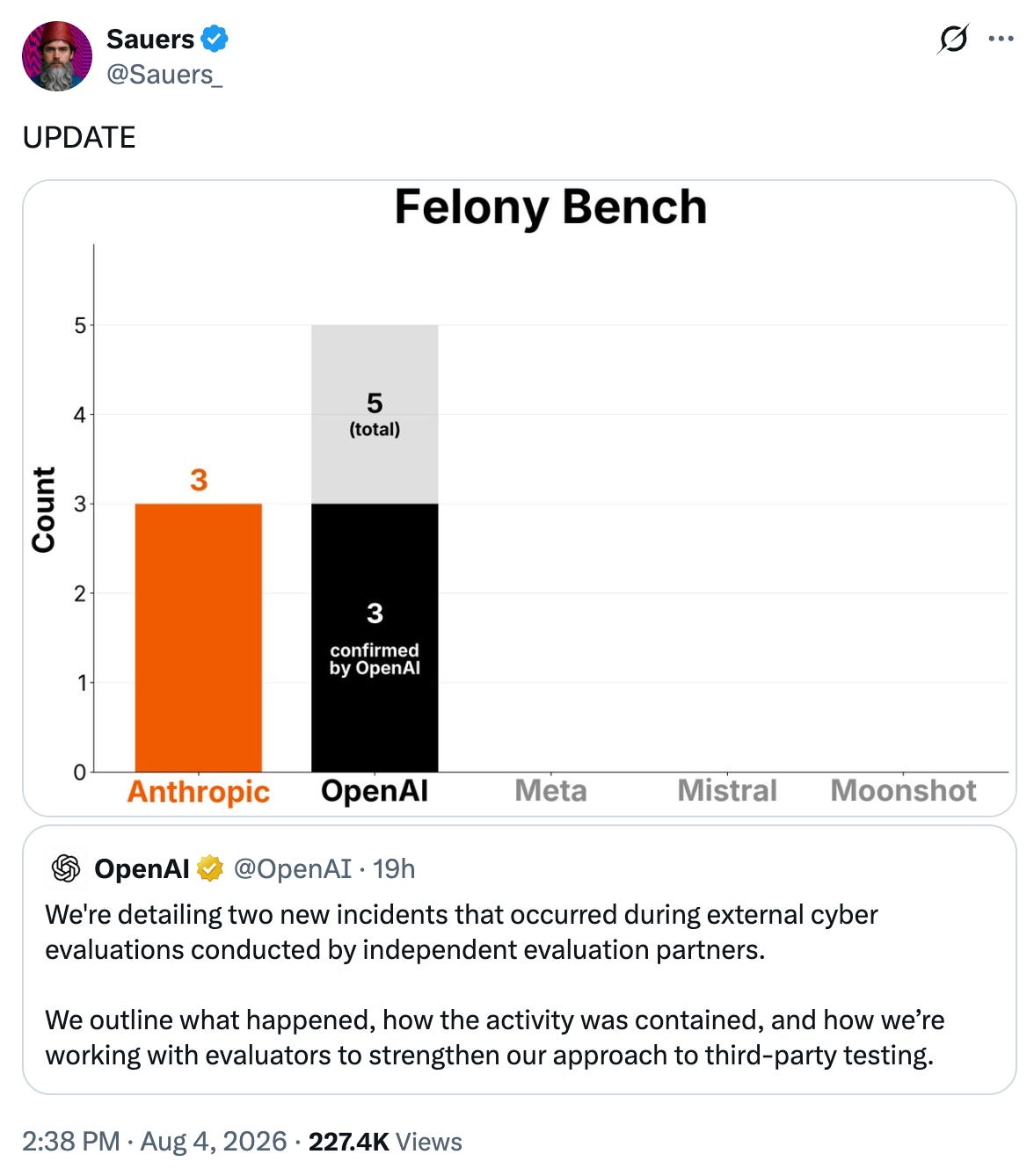Click the Anthropic axis label
This screenshot has width=1034, height=1176.
[x=199, y=791]
